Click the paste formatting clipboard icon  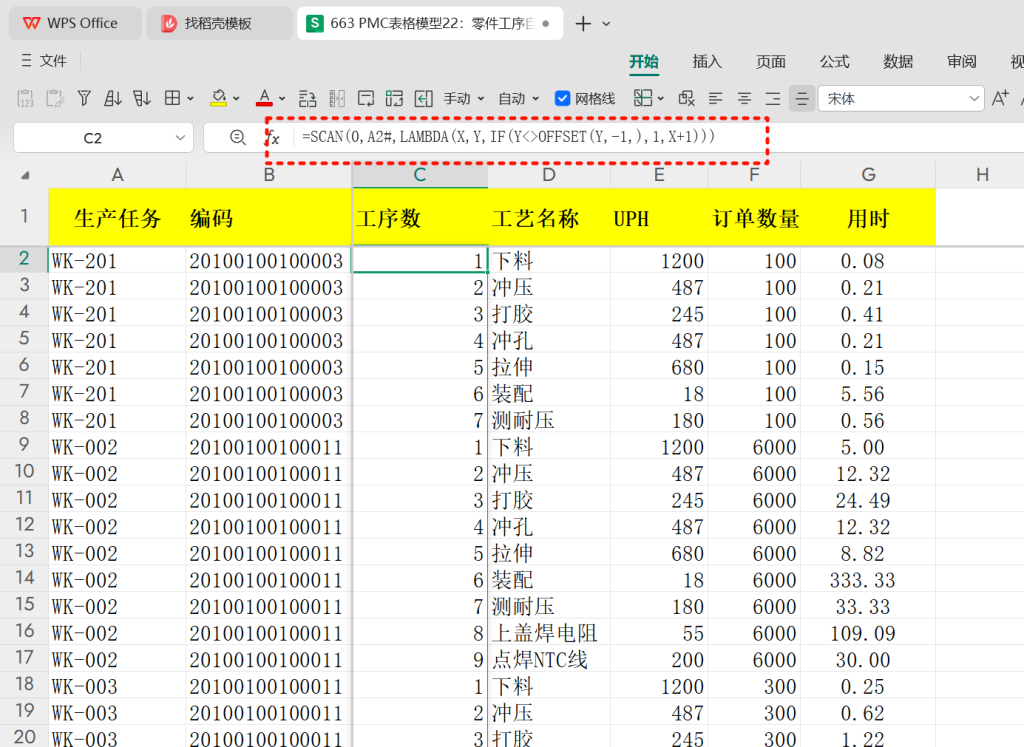[x=55, y=99]
